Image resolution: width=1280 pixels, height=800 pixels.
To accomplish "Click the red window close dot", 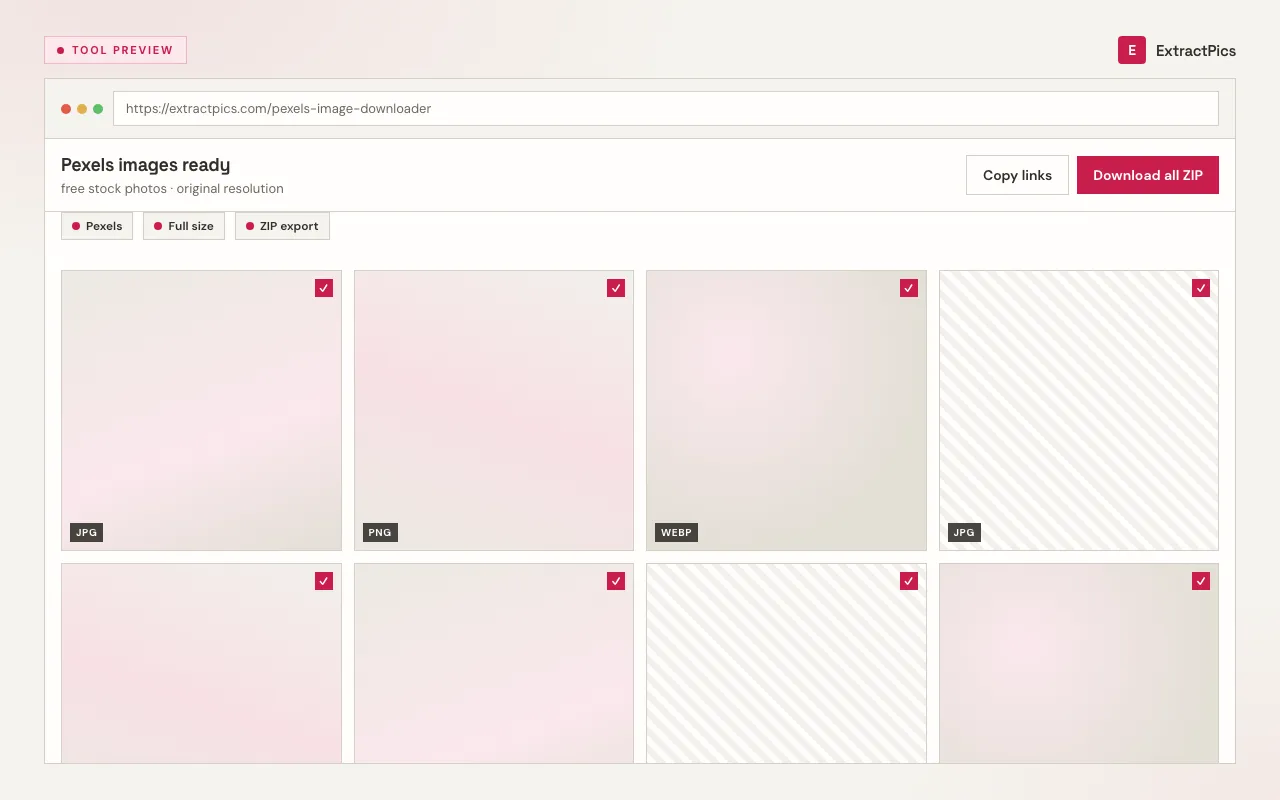I will click(66, 109).
